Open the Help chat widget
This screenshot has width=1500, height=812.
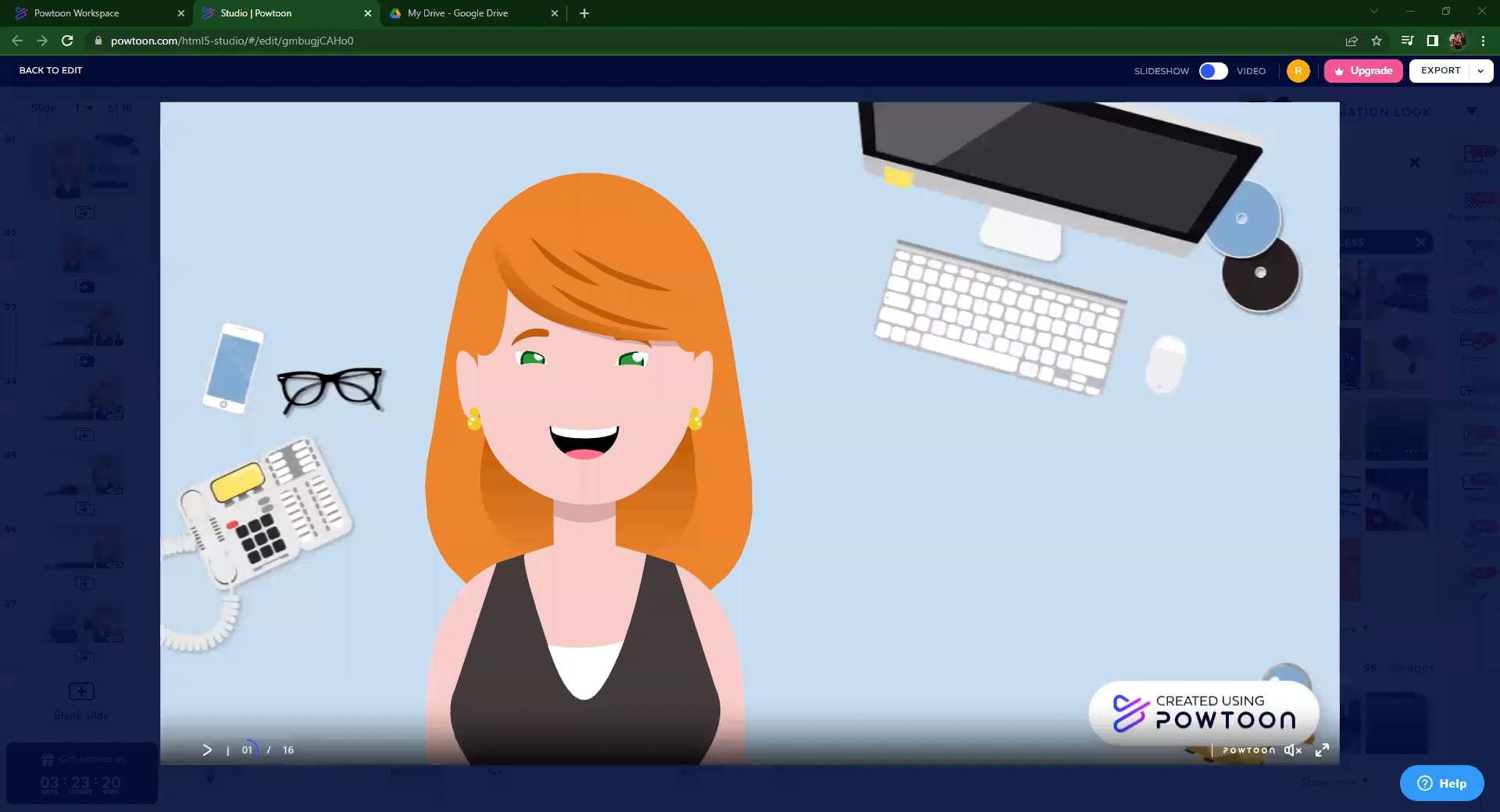(1441, 783)
